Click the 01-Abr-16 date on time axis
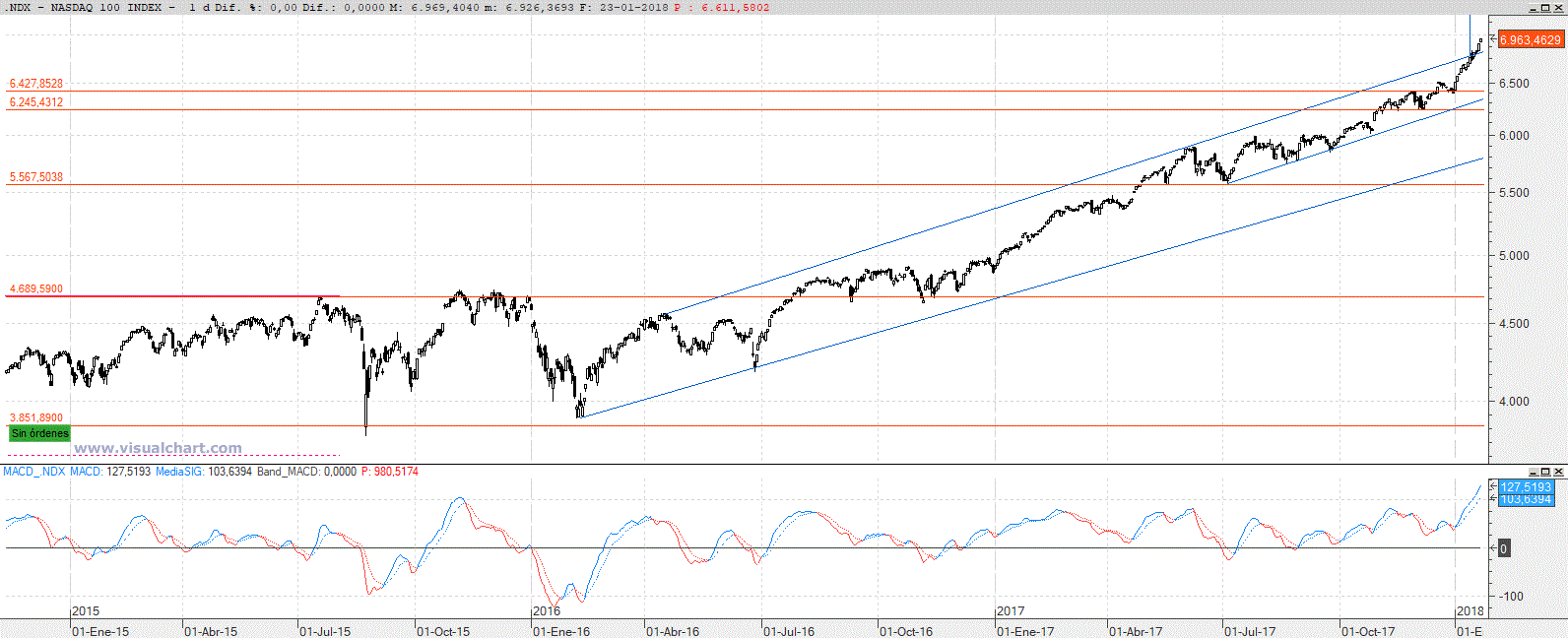This screenshot has height=638, width=1568. (673, 631)
